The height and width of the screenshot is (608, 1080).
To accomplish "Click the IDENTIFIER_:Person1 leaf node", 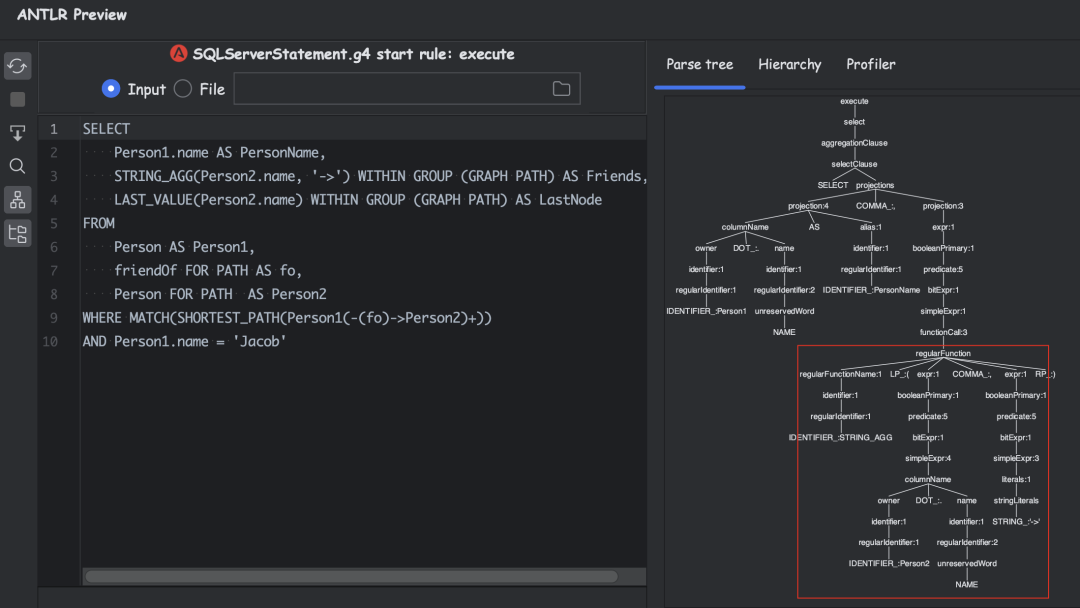I will tap(706, 311).
